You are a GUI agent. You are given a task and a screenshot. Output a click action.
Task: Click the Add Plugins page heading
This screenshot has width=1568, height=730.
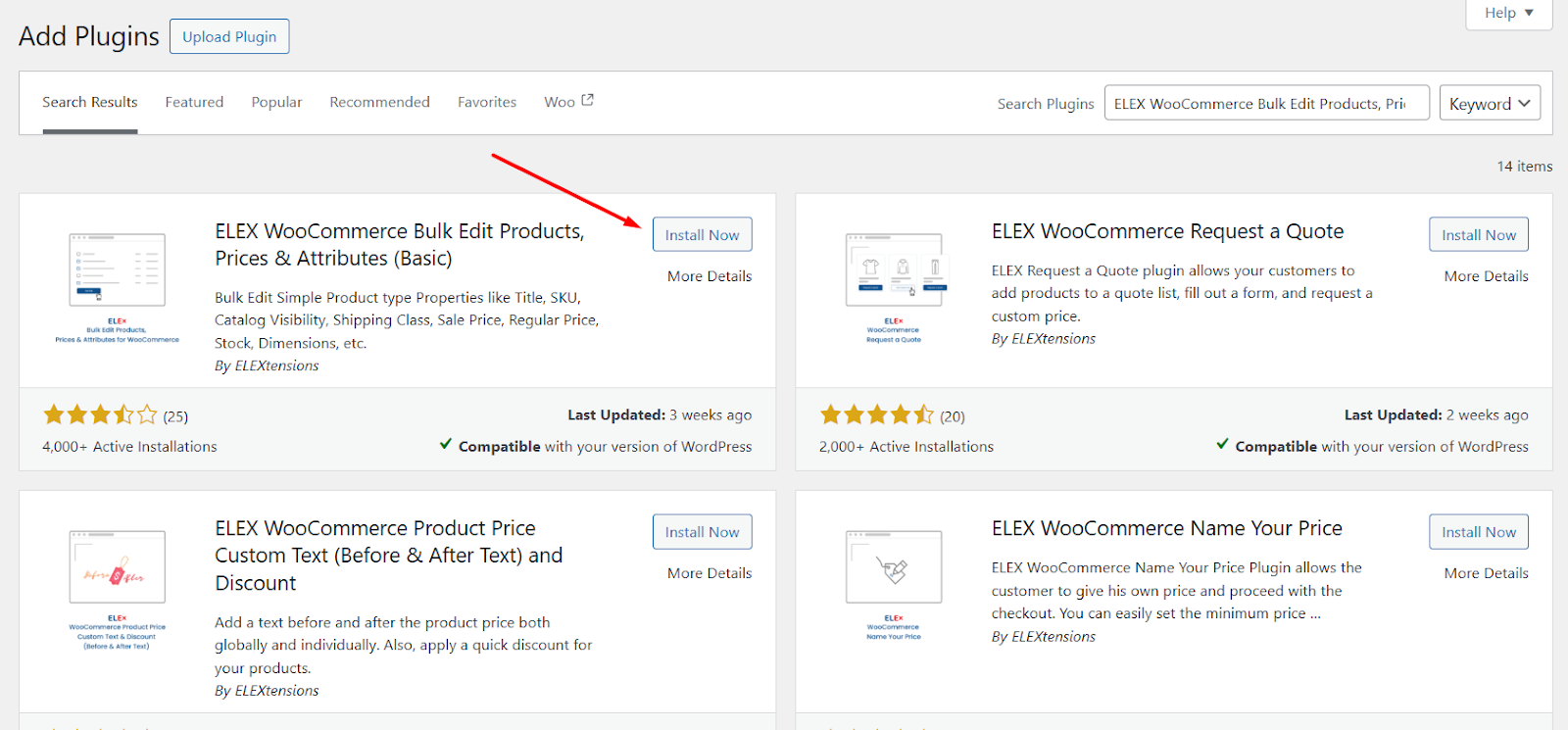(x=89, y=36)
